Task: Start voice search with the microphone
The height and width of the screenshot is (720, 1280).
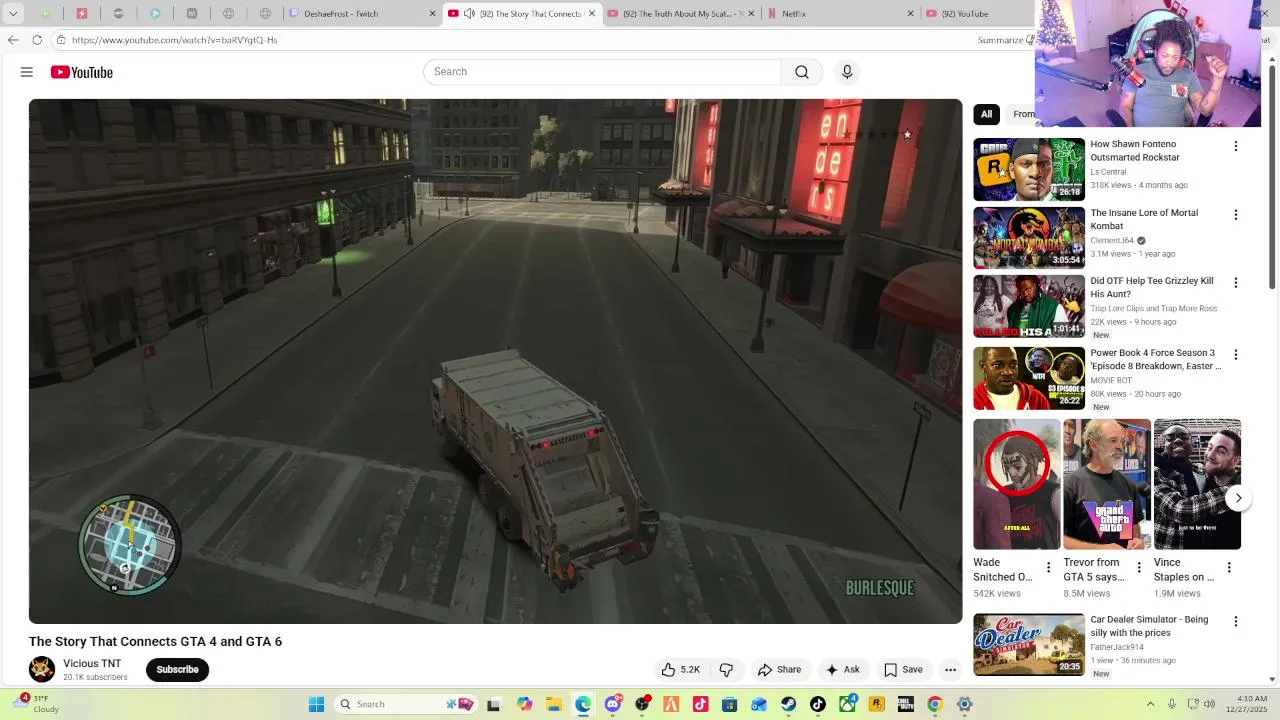Action: pos(847,72)
